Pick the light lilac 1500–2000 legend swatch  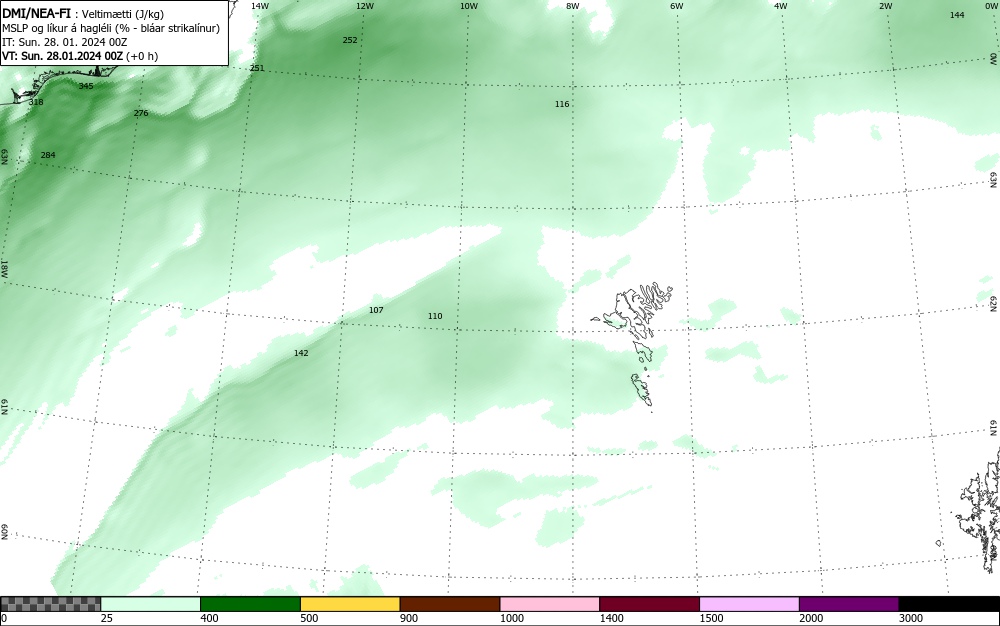pyautogui.click(x=749, y=604)
